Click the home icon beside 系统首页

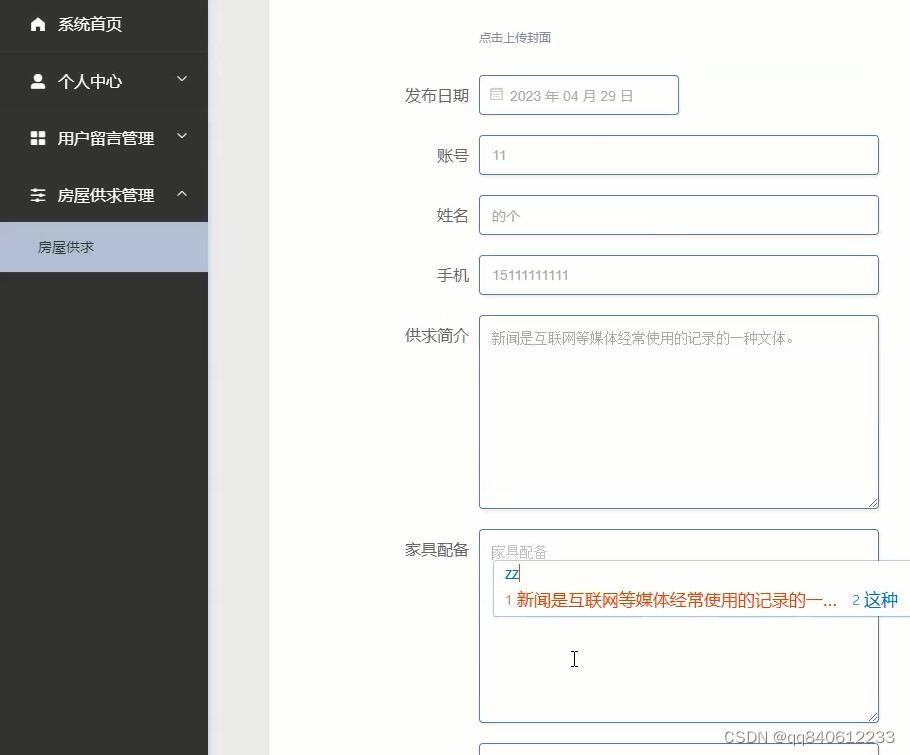coord(38,24)
